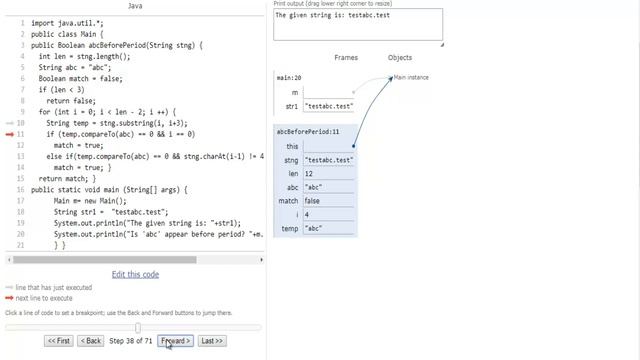Image resolution: width=640 pixels, height=360 pixels.
Task: Click the red arrow in the next line legend
Action: pos(9,298)
